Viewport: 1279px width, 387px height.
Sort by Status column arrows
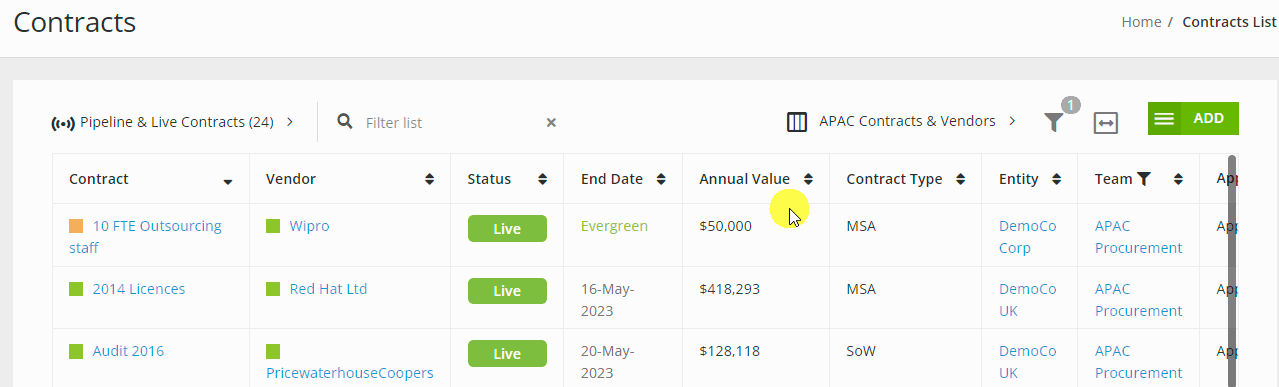(542, 179)
